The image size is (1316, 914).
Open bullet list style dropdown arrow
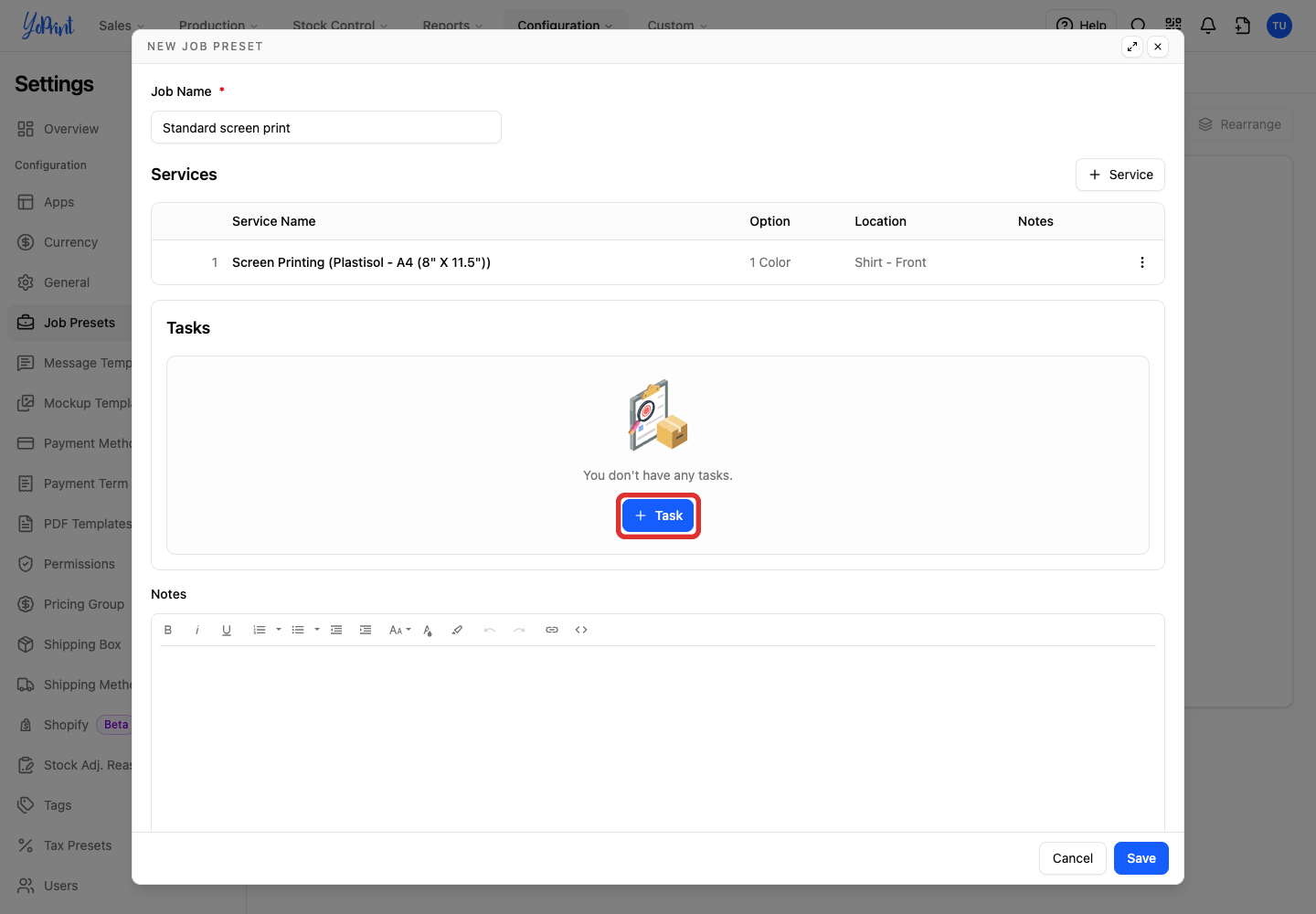(317, 630)
